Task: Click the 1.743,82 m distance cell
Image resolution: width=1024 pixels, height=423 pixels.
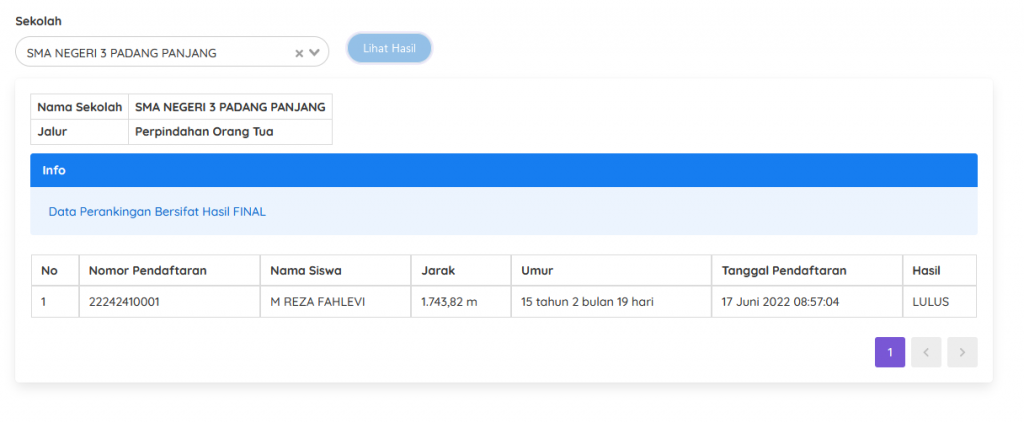Action: click(450, 301)
